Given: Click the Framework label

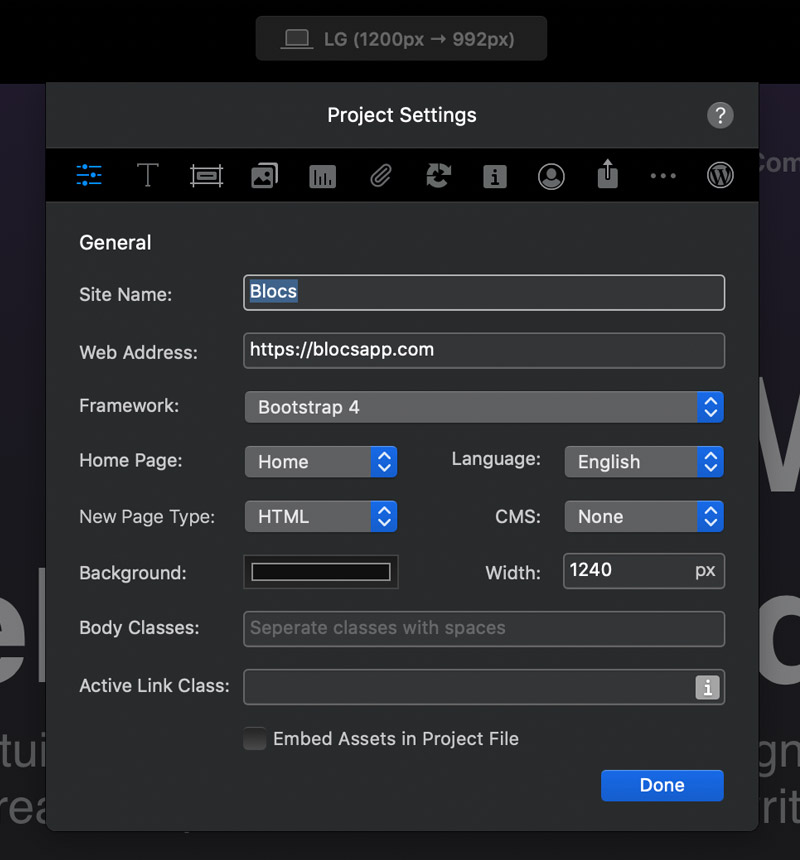Looking at the screenshot, I should tap(129, 406).
